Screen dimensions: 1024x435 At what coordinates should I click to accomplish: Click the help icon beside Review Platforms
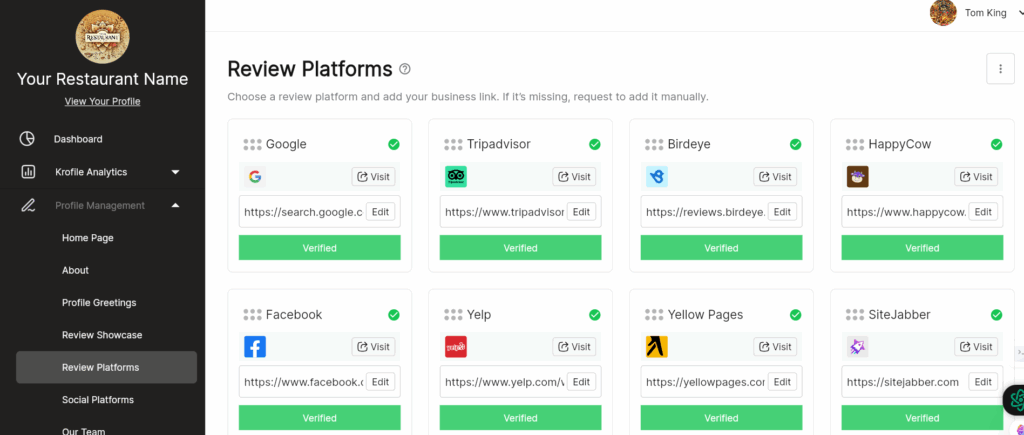click(x=405, y=69)
